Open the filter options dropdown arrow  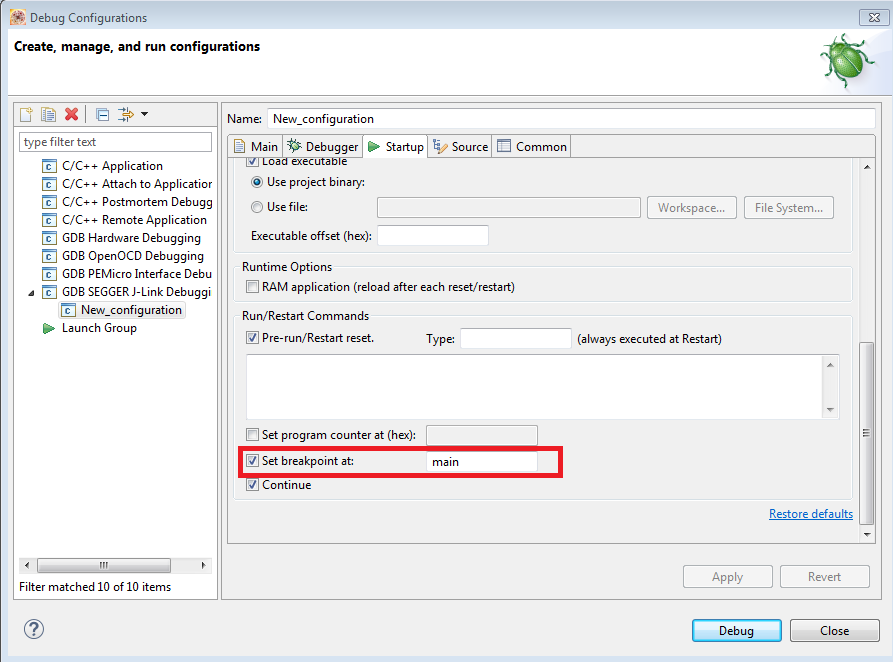pos(145,114)
